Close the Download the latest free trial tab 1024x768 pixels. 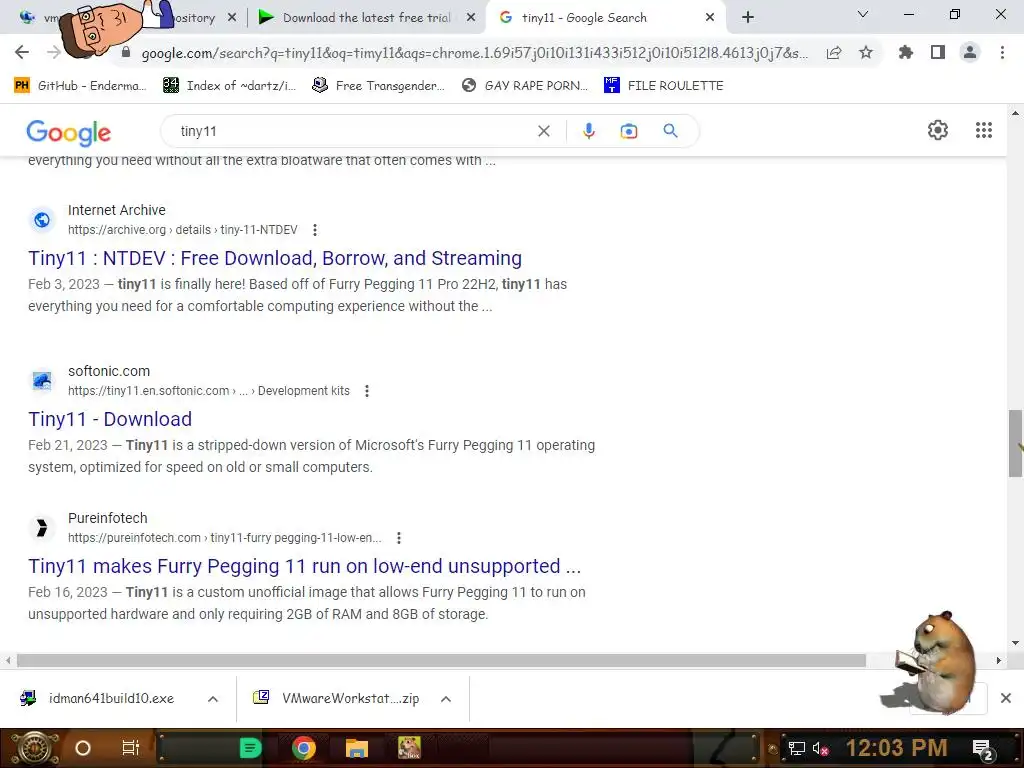[470, 18]
